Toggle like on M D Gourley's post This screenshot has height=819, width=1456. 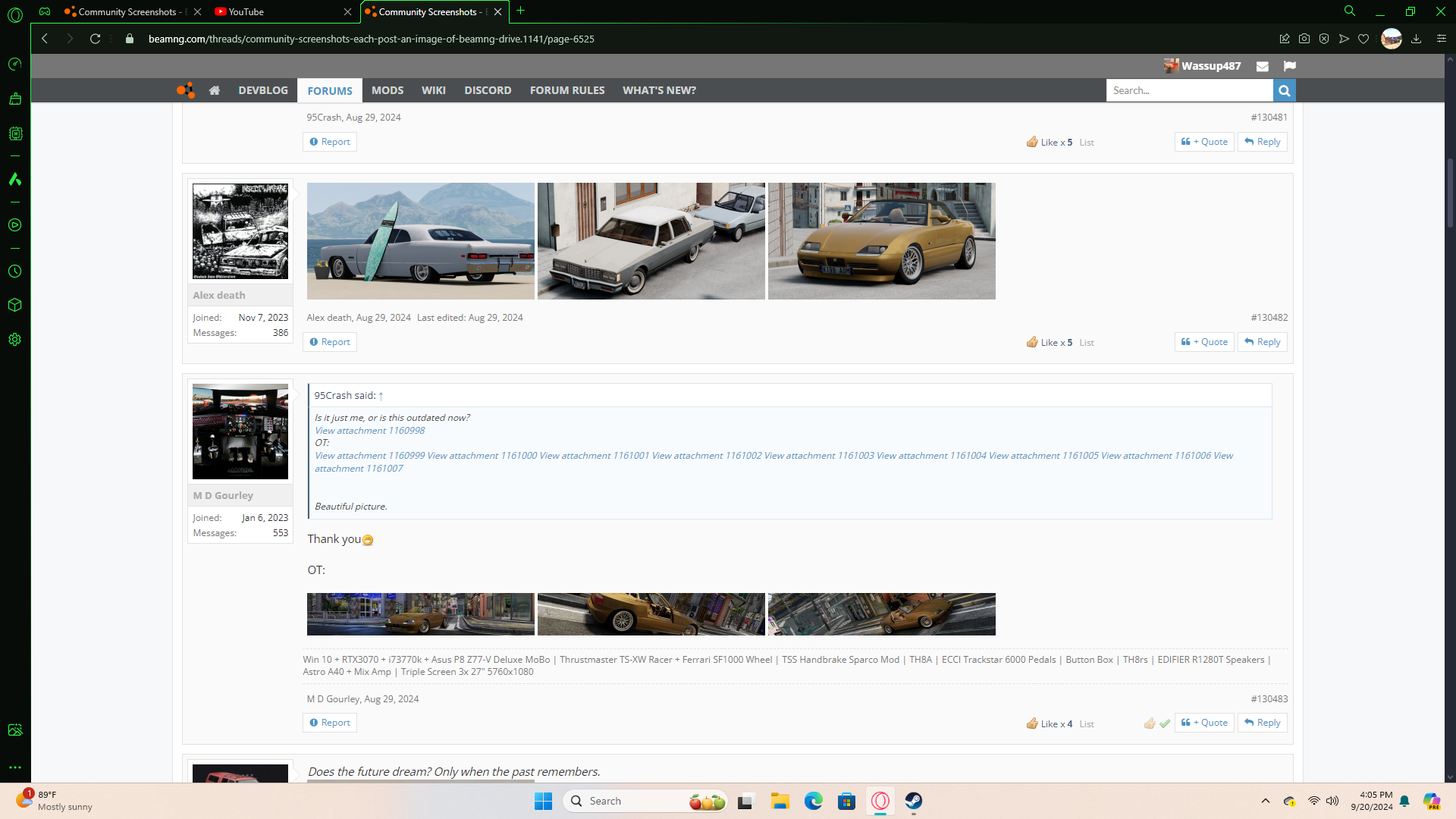click(1150, 723)
